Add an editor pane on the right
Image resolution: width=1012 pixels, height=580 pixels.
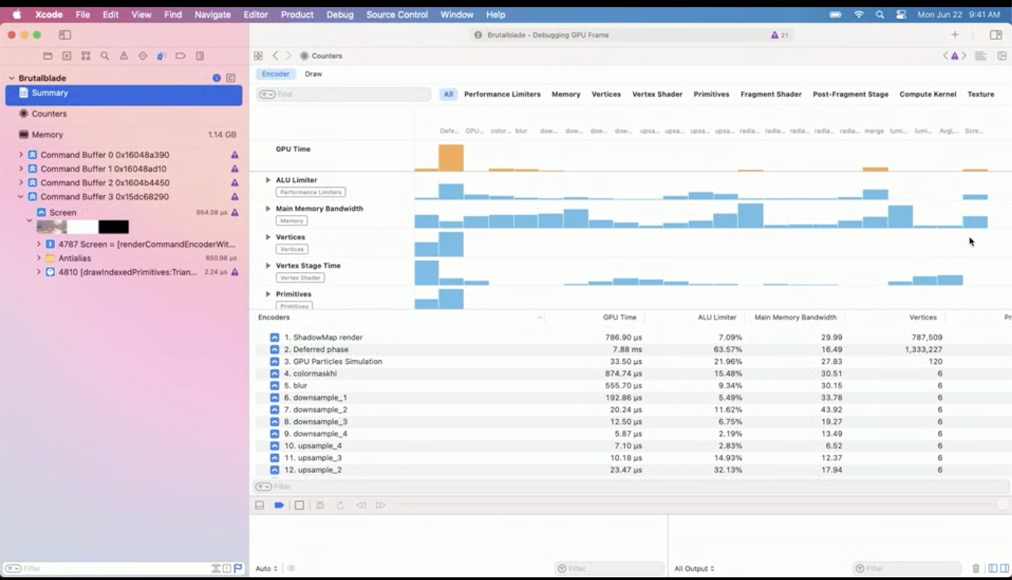tap(1002, 56)
